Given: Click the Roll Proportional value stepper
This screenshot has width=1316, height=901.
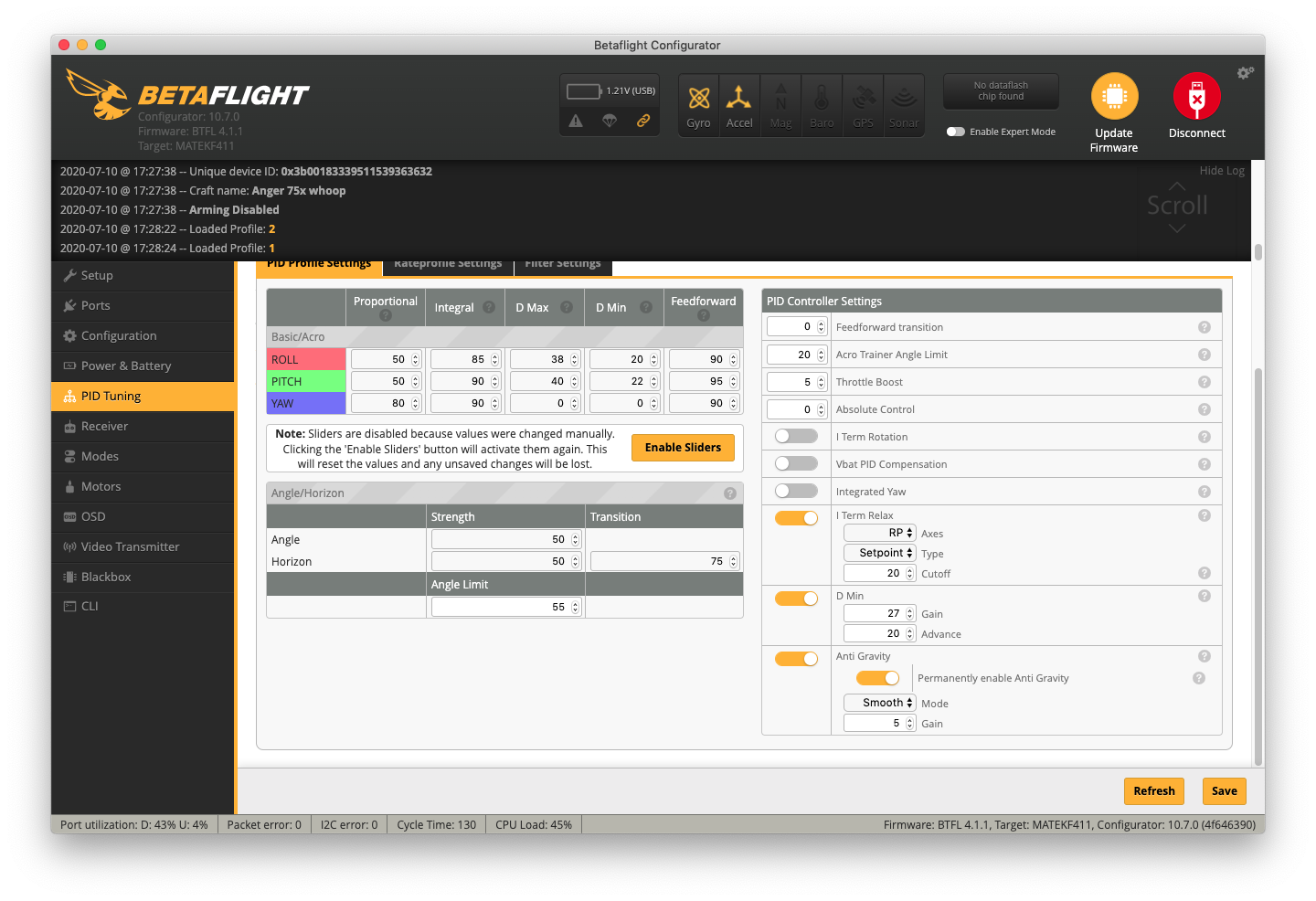Looking at the screenshot, I should [x=415, y=359].
